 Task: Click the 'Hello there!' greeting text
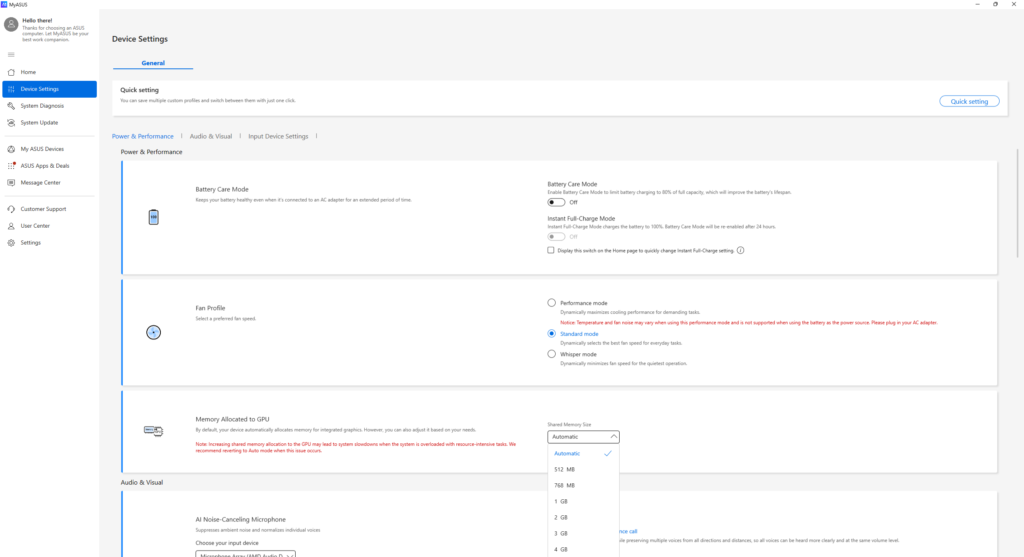pos(37,21)
